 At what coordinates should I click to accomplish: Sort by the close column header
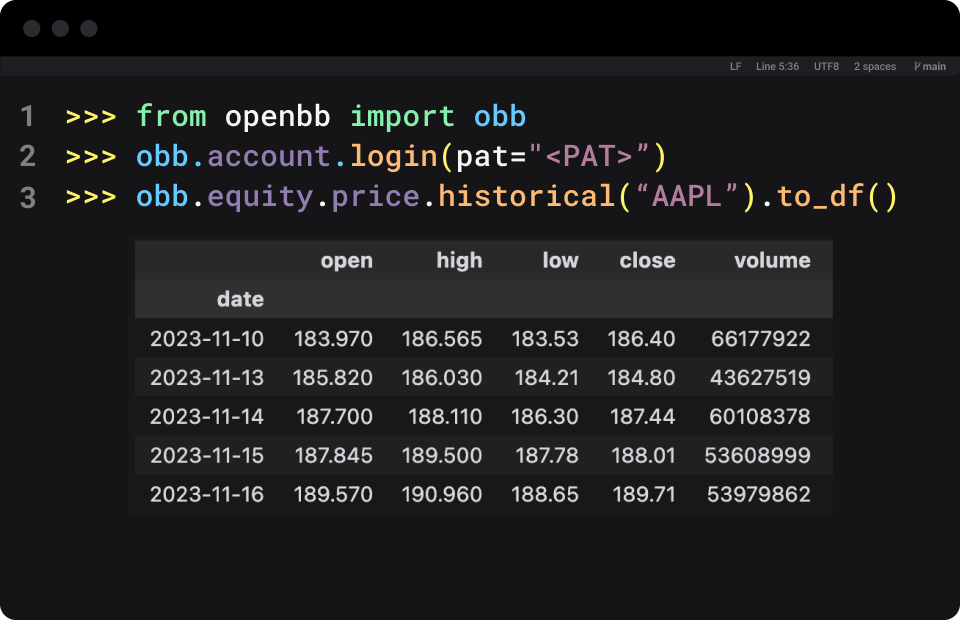[x=647, y=260]
